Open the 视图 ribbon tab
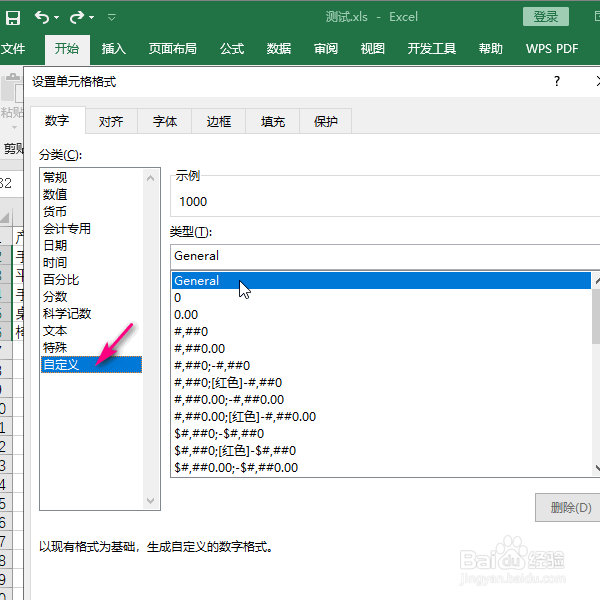 tap(373, 49)
